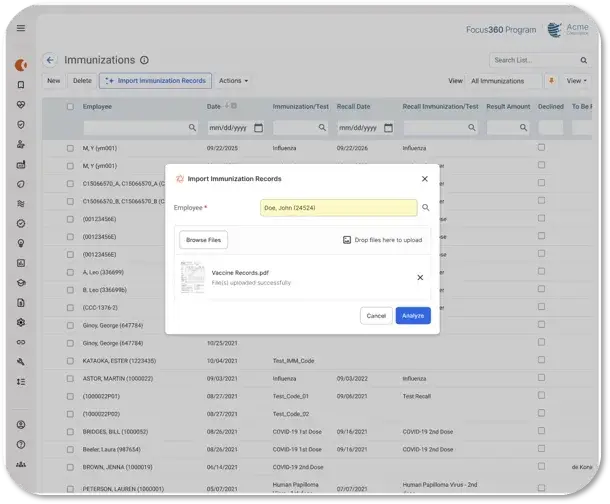Select the A, Leo (336699) row checkbox
The height and width of the screenshot is (504, 610).
(x=70, y=272)
